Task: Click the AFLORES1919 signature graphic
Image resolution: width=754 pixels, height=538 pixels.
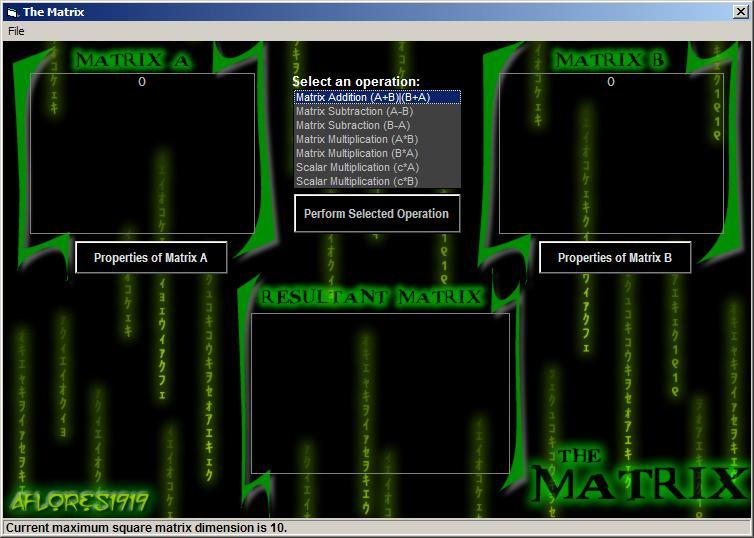Action: tap(79, 501)
